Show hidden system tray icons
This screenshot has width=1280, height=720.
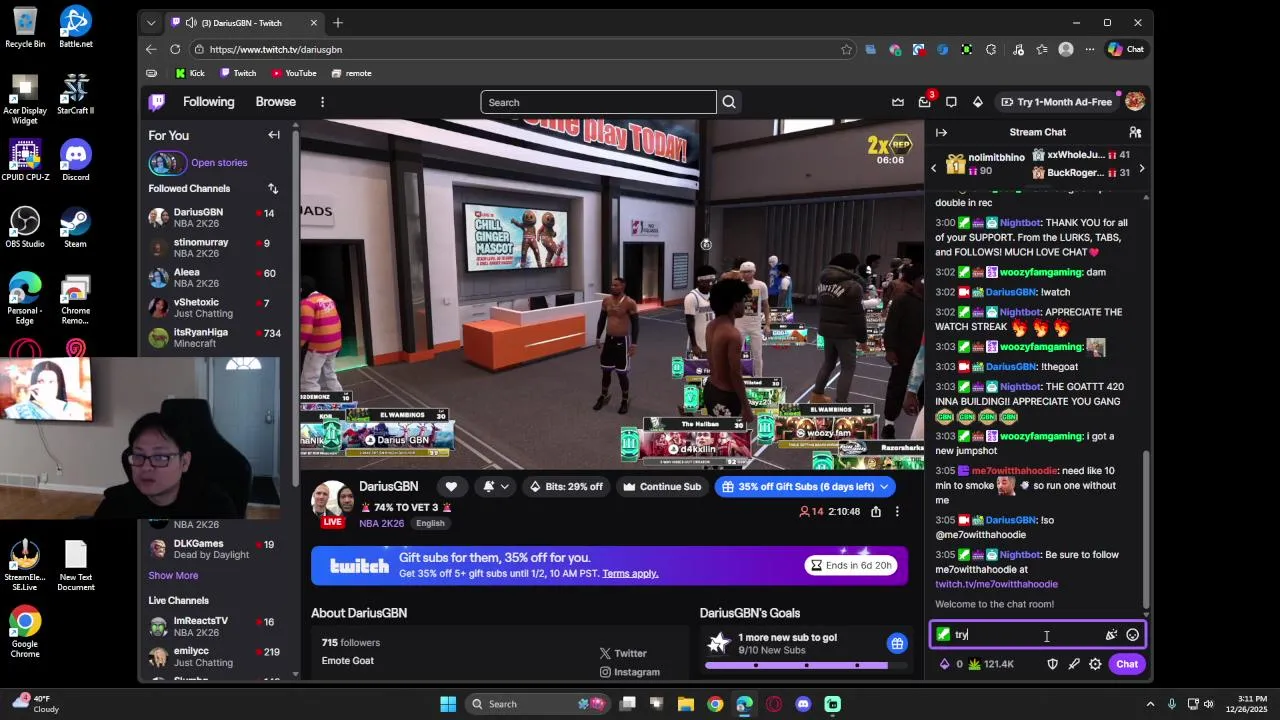(x=1150, y=704)
